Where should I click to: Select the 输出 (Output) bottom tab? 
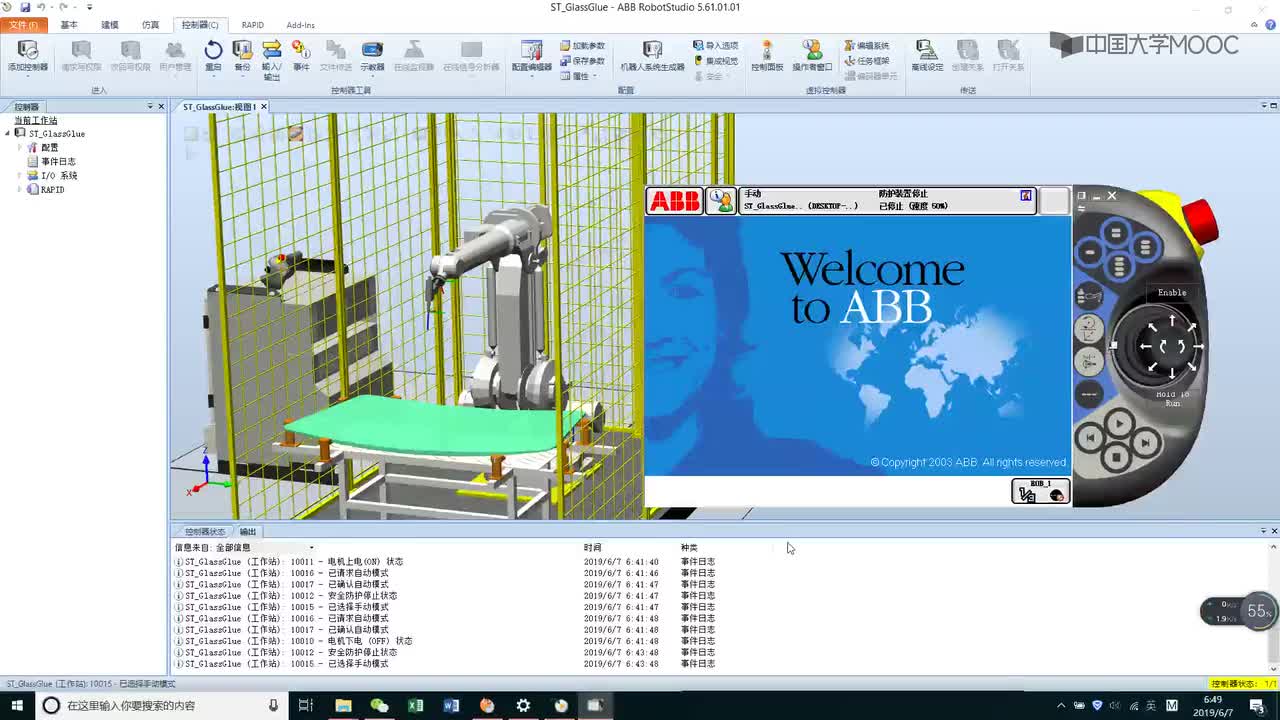248,532
